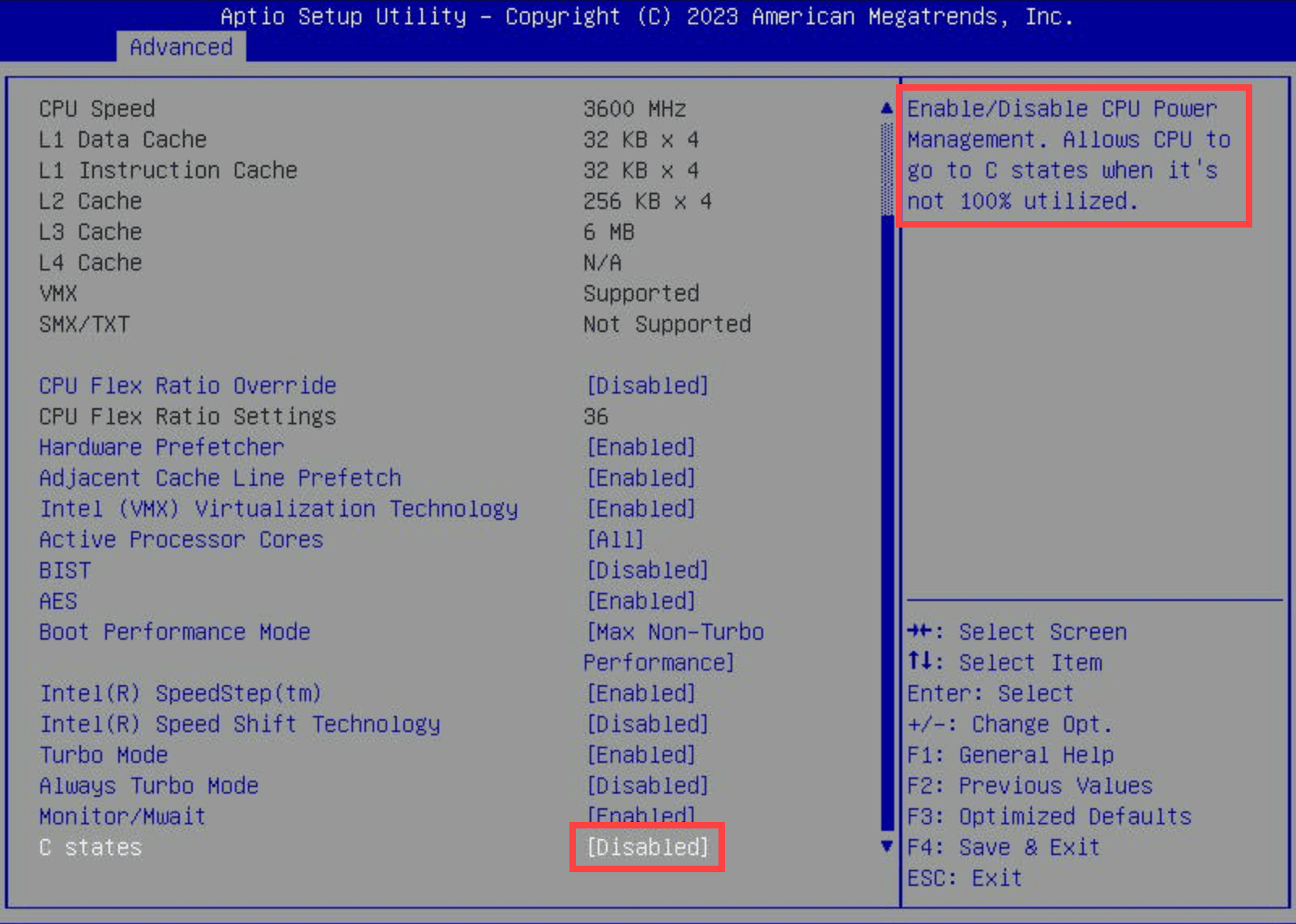This screenshot has height=924, width=1296.
Task: Toggle Hardware Prefetcher Enabled value
Action: (642, 447)
